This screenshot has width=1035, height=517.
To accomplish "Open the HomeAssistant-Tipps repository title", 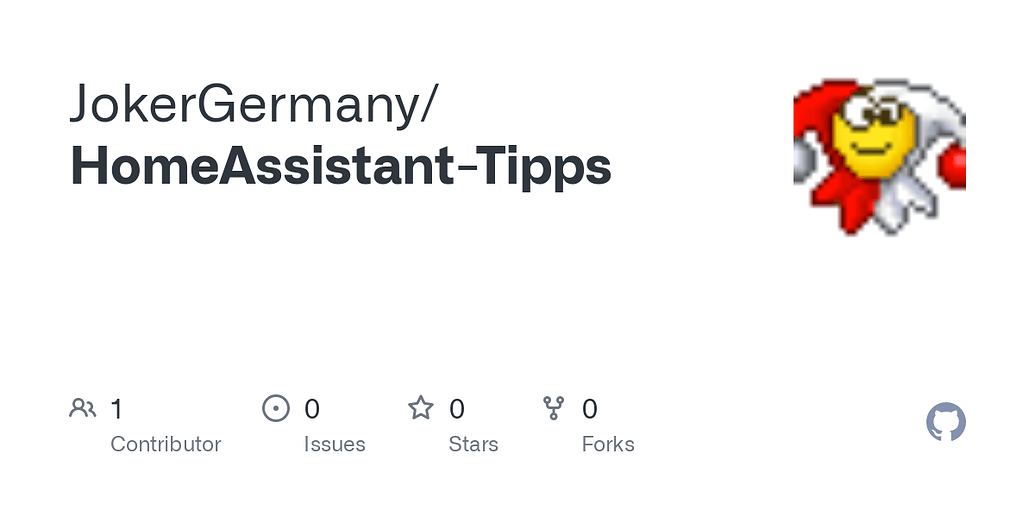I will (x=340, y=167).
